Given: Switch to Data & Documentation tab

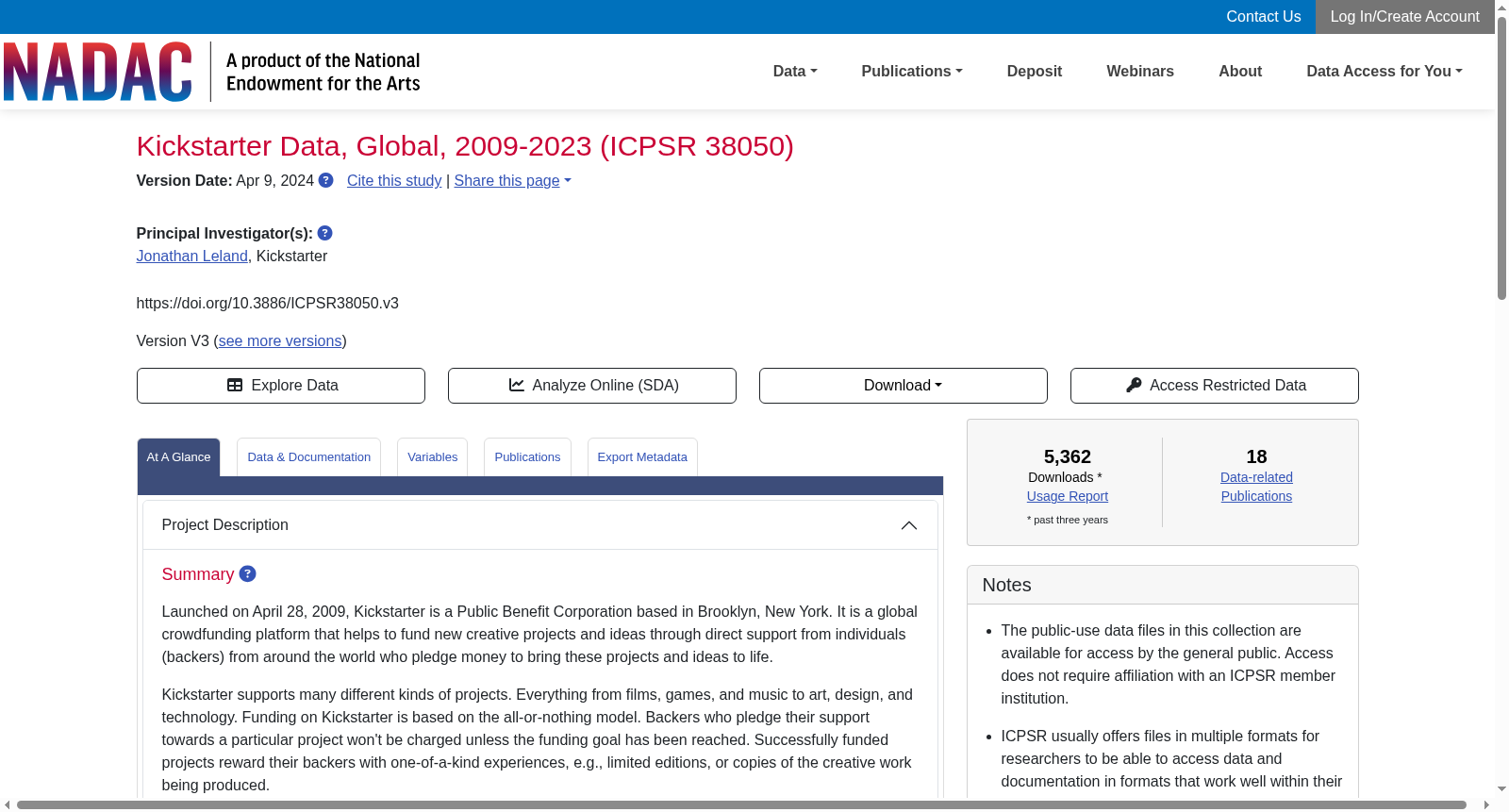Looking at the screenshot, I should (309, 457).
